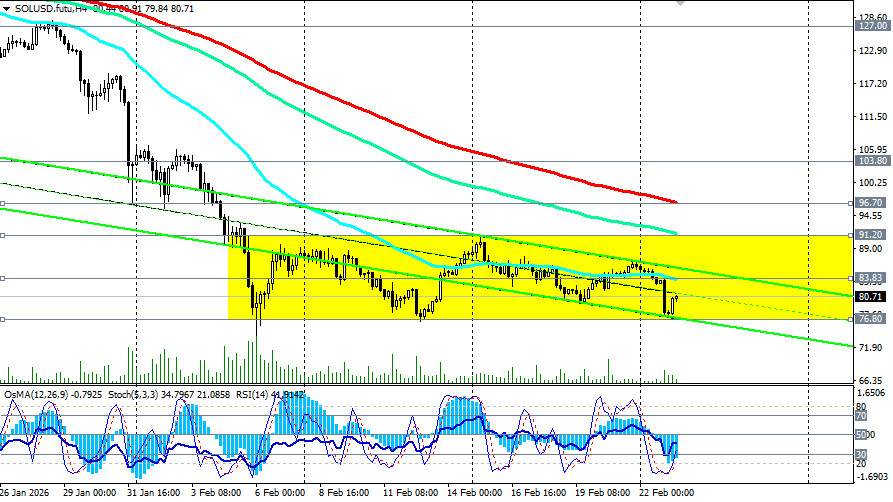The height and width of the screenshot is (502, 893).
Task: Click the 96.70 price level tag
Action: point(872,202)
